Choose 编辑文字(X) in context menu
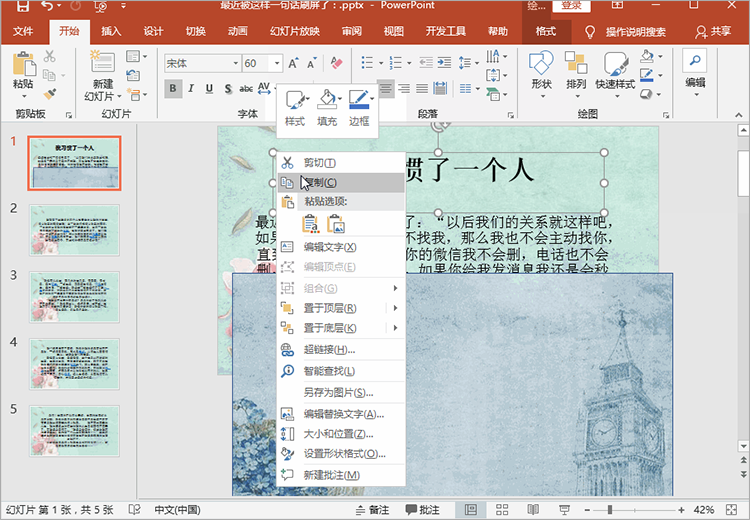This screenshot has height=520, width=750. click(341, 247)
